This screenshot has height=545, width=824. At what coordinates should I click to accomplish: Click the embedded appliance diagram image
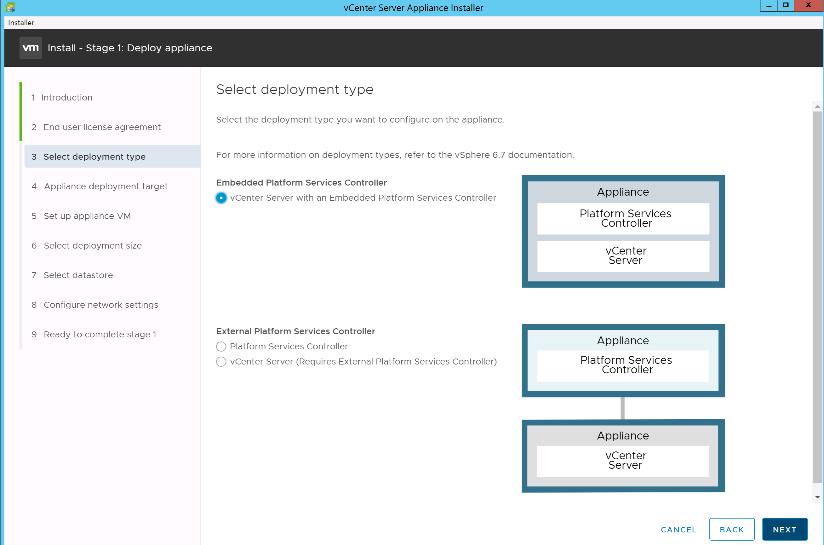(622, 230)
